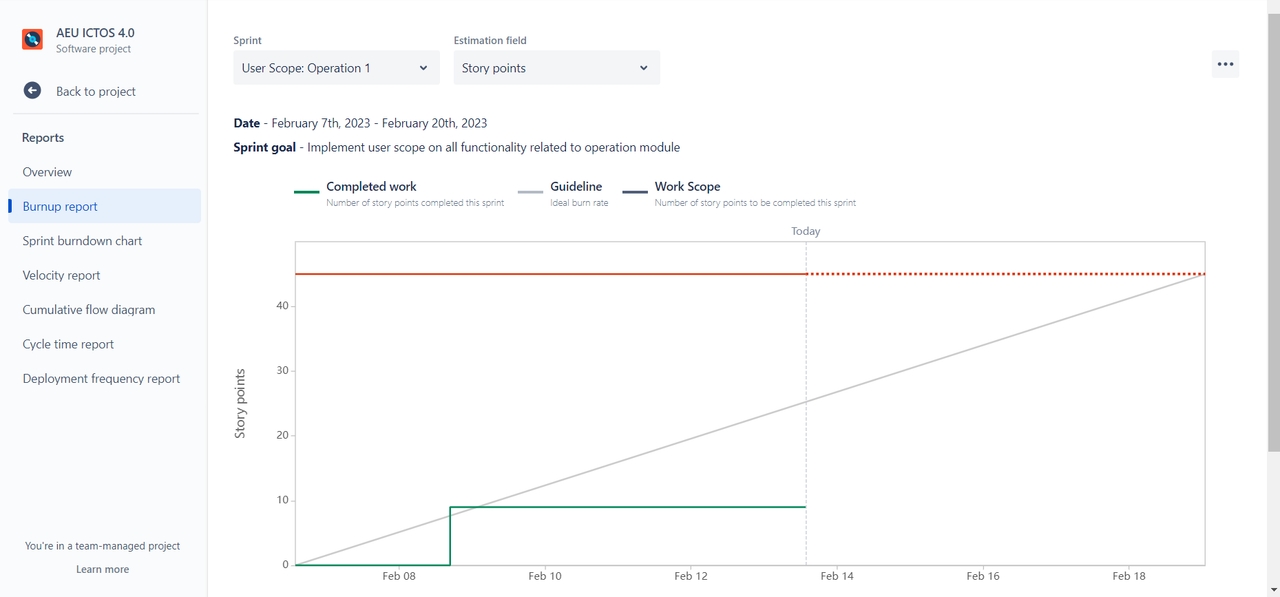Select the Cycle time report
Screen dimensions: 1280x597
(68, 344)
